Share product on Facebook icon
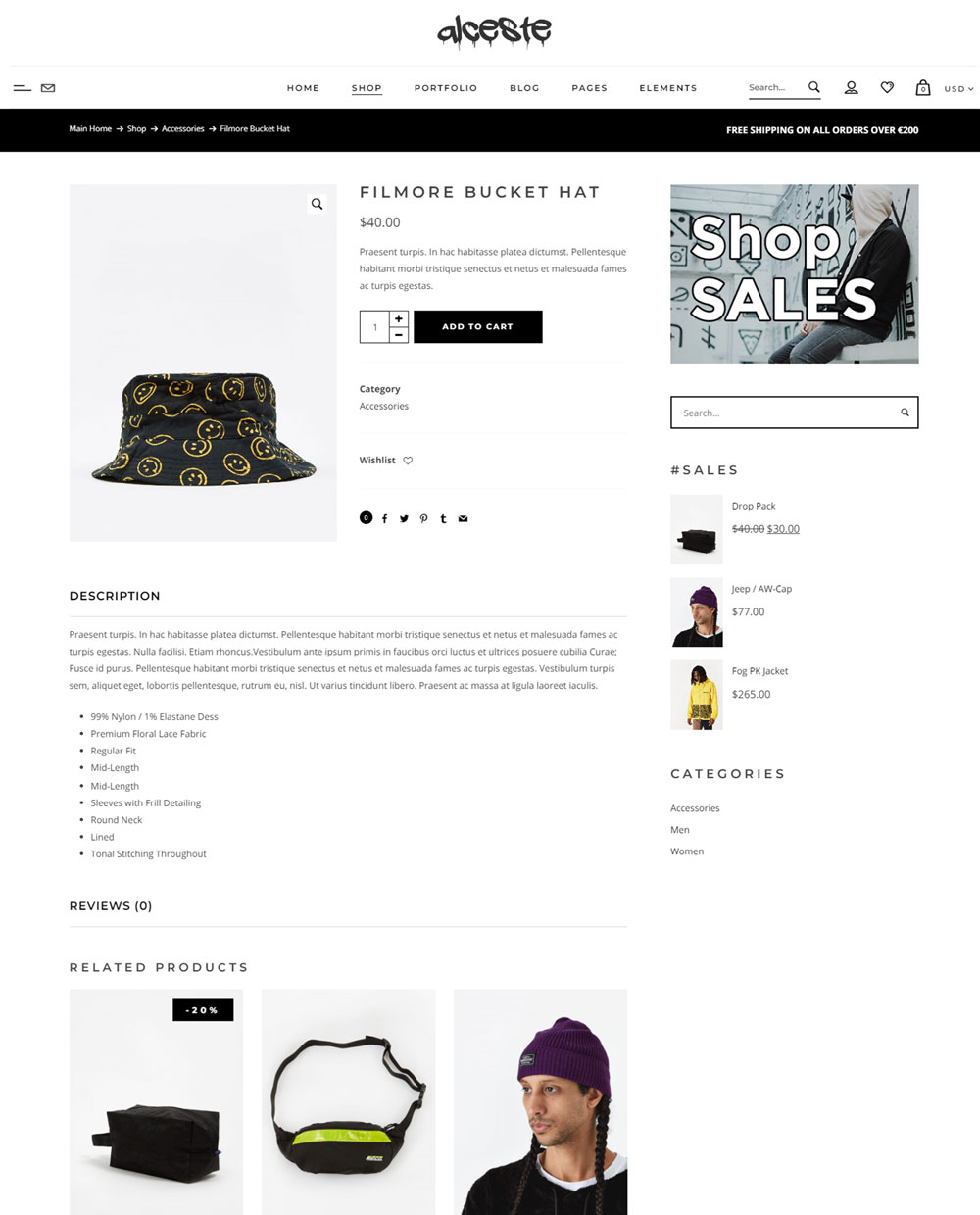 coord(384,518)
